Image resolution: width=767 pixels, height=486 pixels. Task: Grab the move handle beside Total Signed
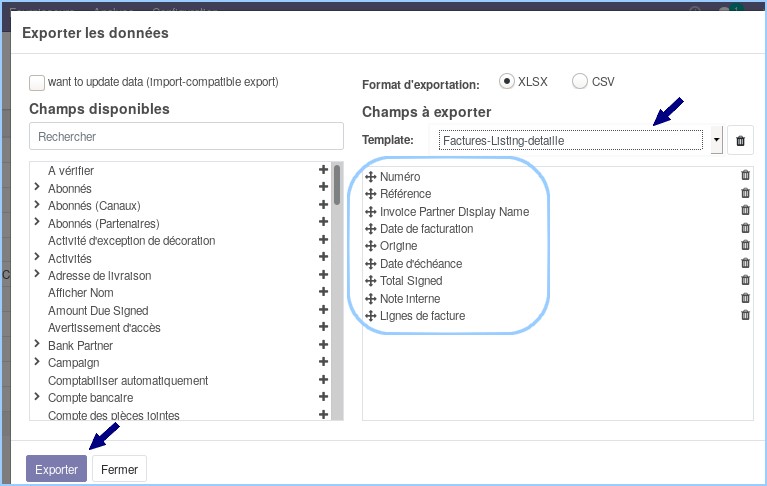pyautogui.click(x=371, y=281)
